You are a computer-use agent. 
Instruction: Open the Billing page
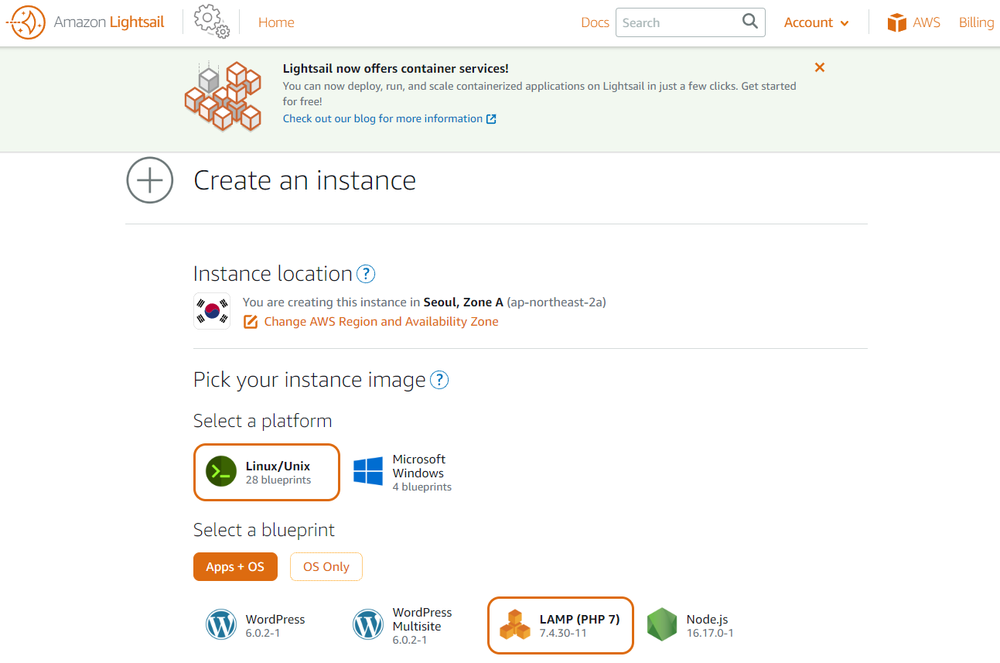976,21
